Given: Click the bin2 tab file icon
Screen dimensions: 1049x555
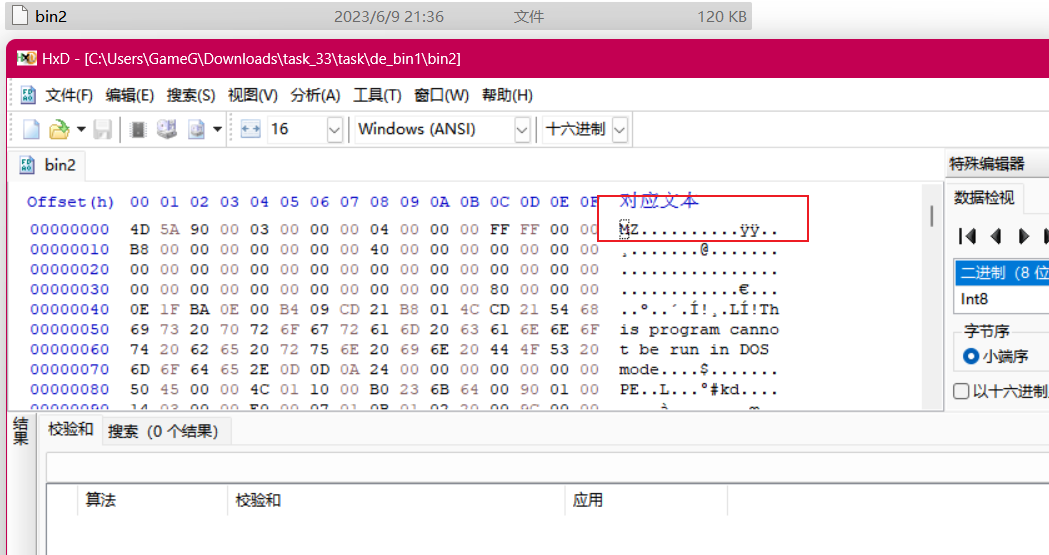Looking at the screenshot, I should click(27, 165).
